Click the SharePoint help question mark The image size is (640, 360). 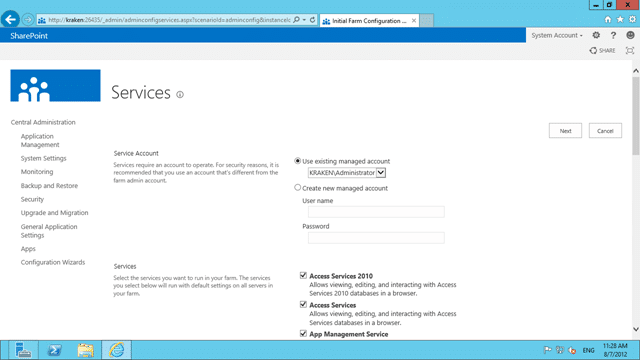613,35
